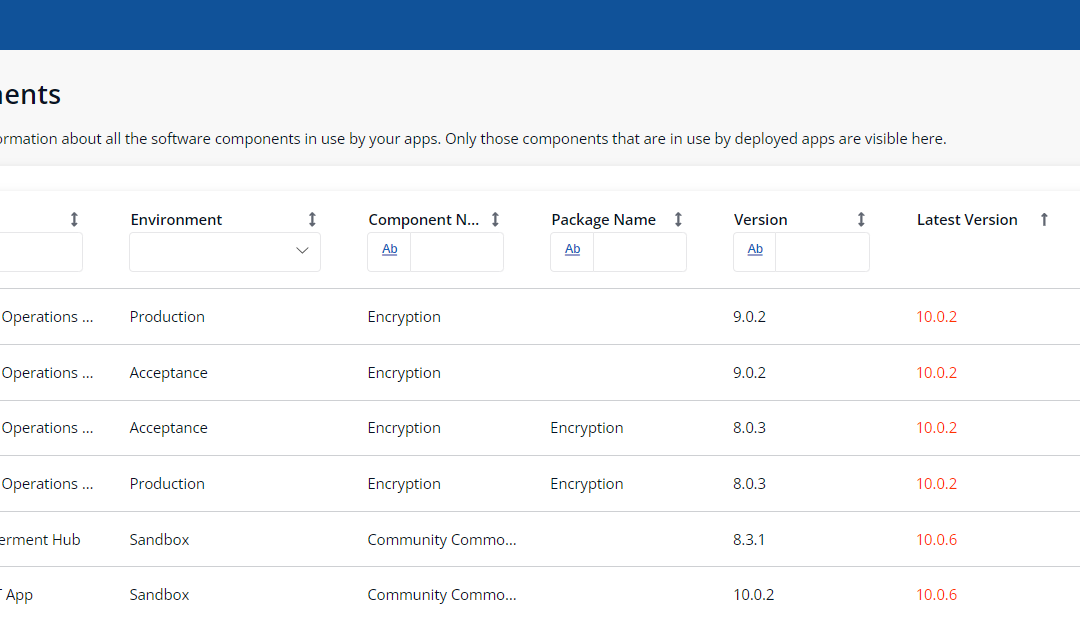1080x620 pixels.
Task: Click 'erment Hub' app name cell
Action: point(40,539)
